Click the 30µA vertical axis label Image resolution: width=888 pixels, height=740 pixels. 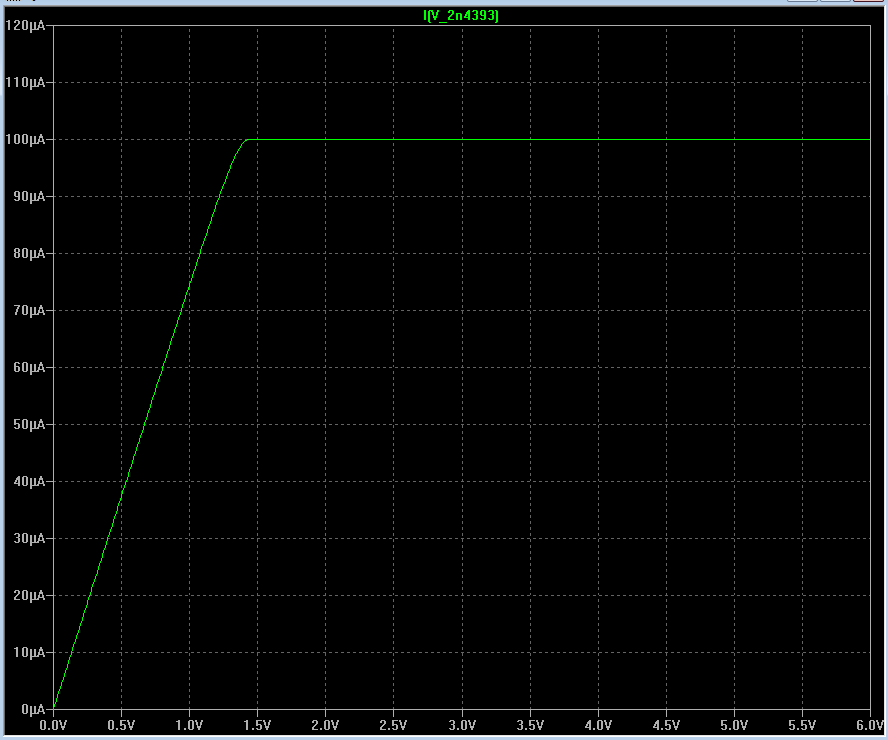click(28, 538)
